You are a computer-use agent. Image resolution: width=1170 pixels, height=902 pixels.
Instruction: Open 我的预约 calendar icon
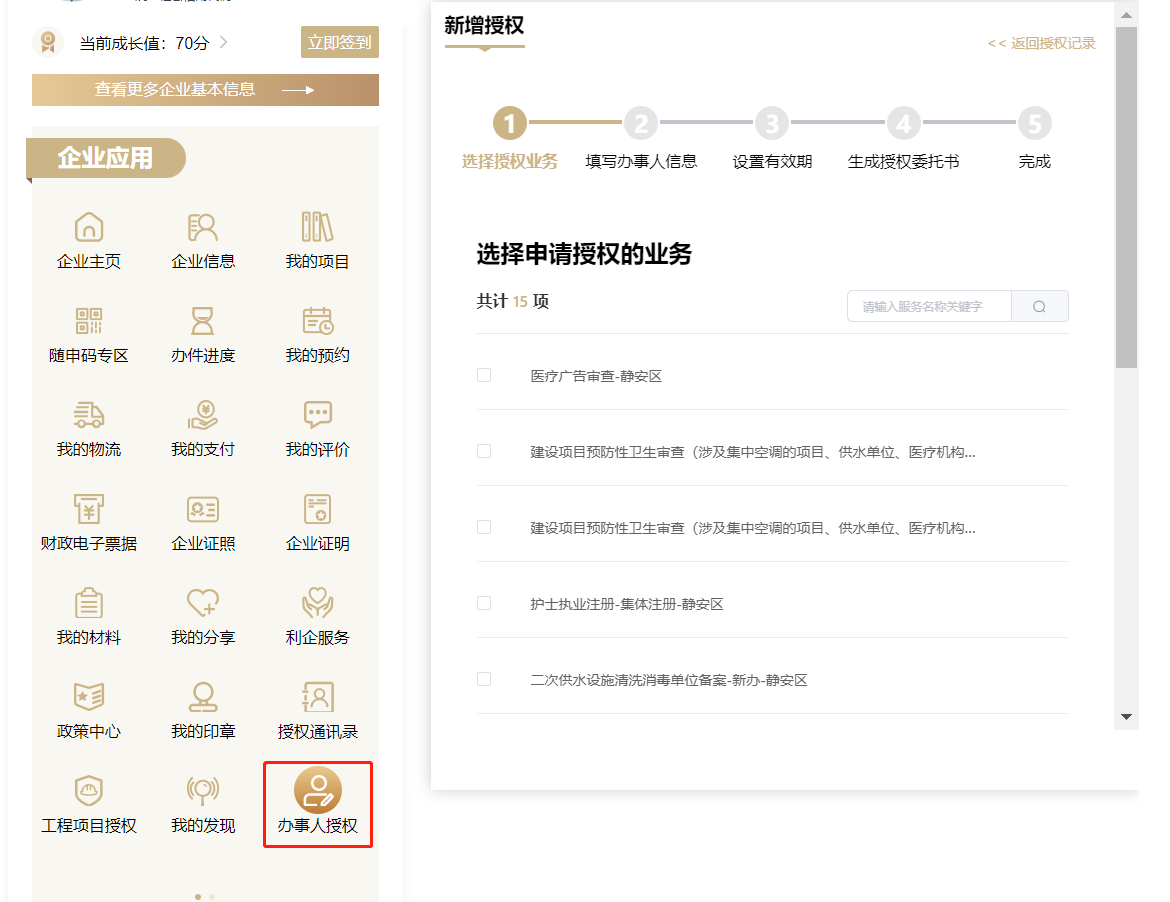coord(317,322)
